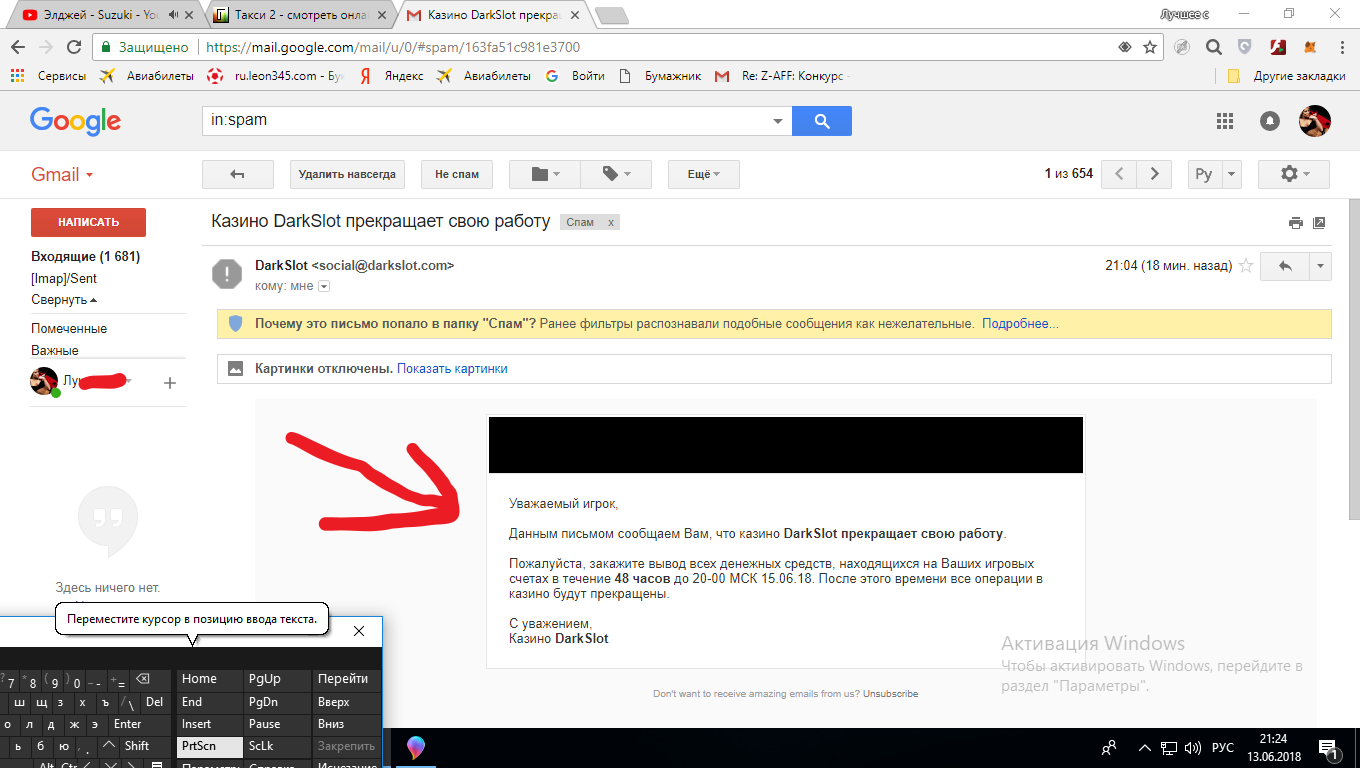Open the Важные folder

pyautogui.click(x=55, y=350)
